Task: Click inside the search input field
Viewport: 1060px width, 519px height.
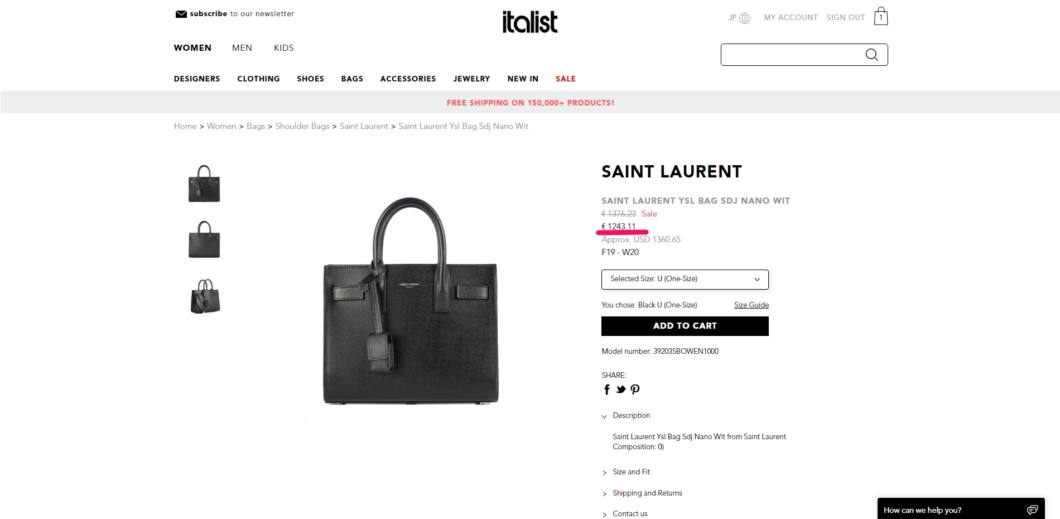Action: tap(791, 55)
